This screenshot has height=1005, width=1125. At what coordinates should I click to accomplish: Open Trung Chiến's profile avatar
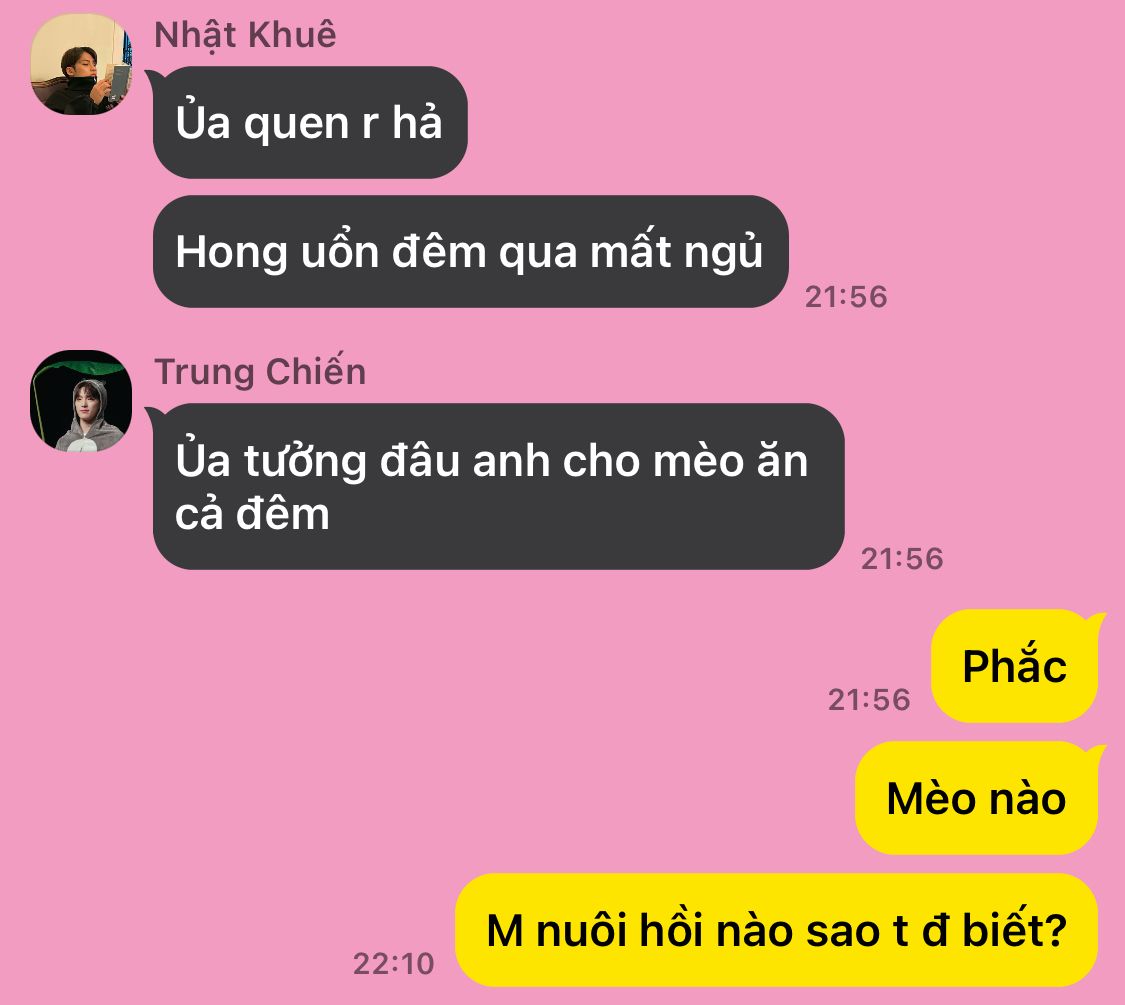pyautogui.click(x=81, y=401)
